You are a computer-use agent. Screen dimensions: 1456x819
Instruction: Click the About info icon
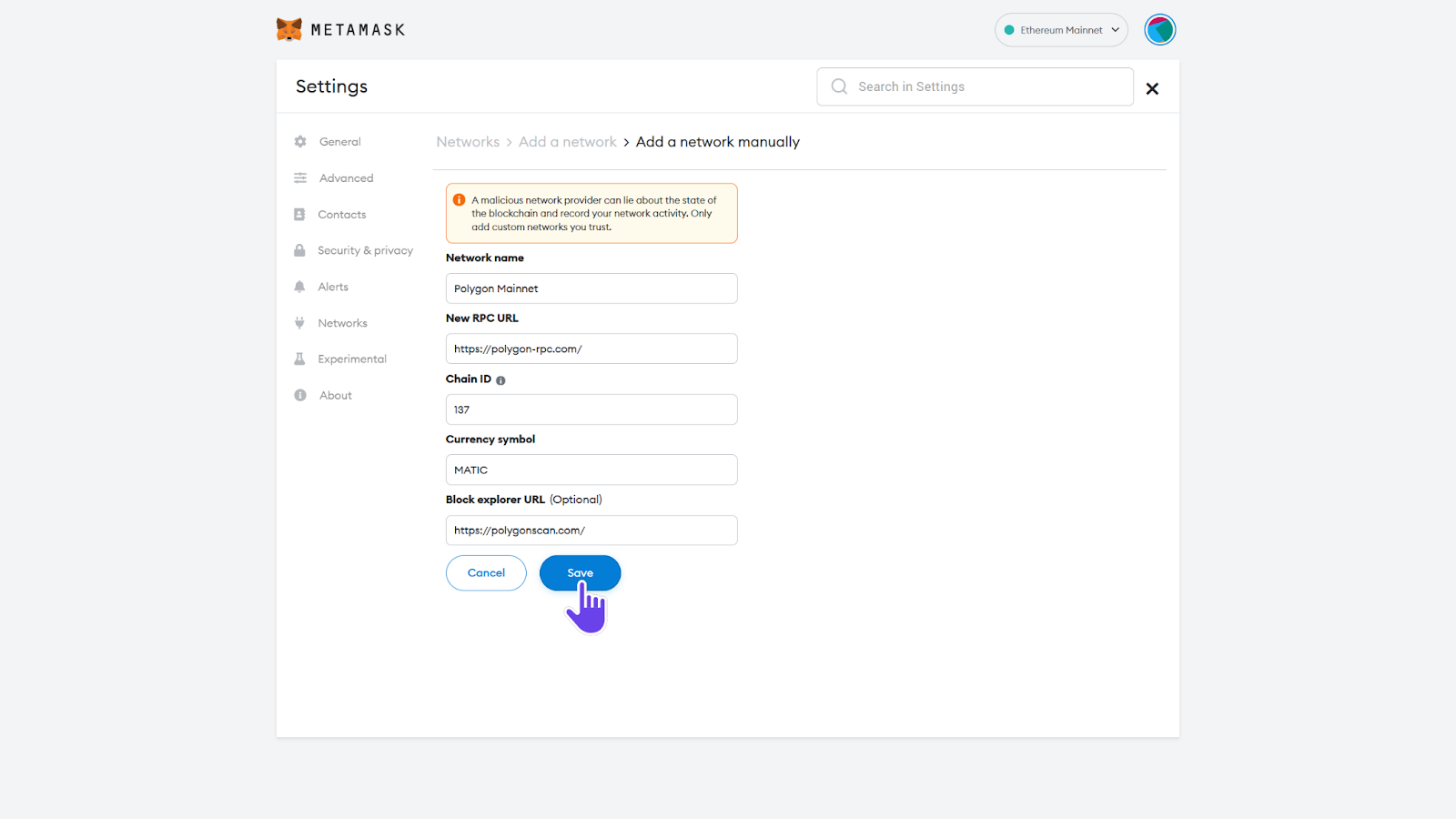[300, 396]
